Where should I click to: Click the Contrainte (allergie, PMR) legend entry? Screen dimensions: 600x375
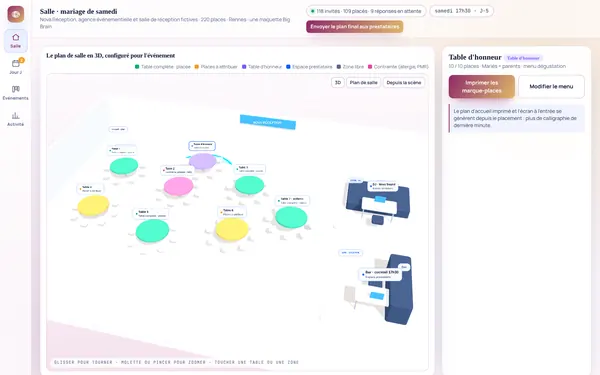pyautogui.click(x=398, y=67)
